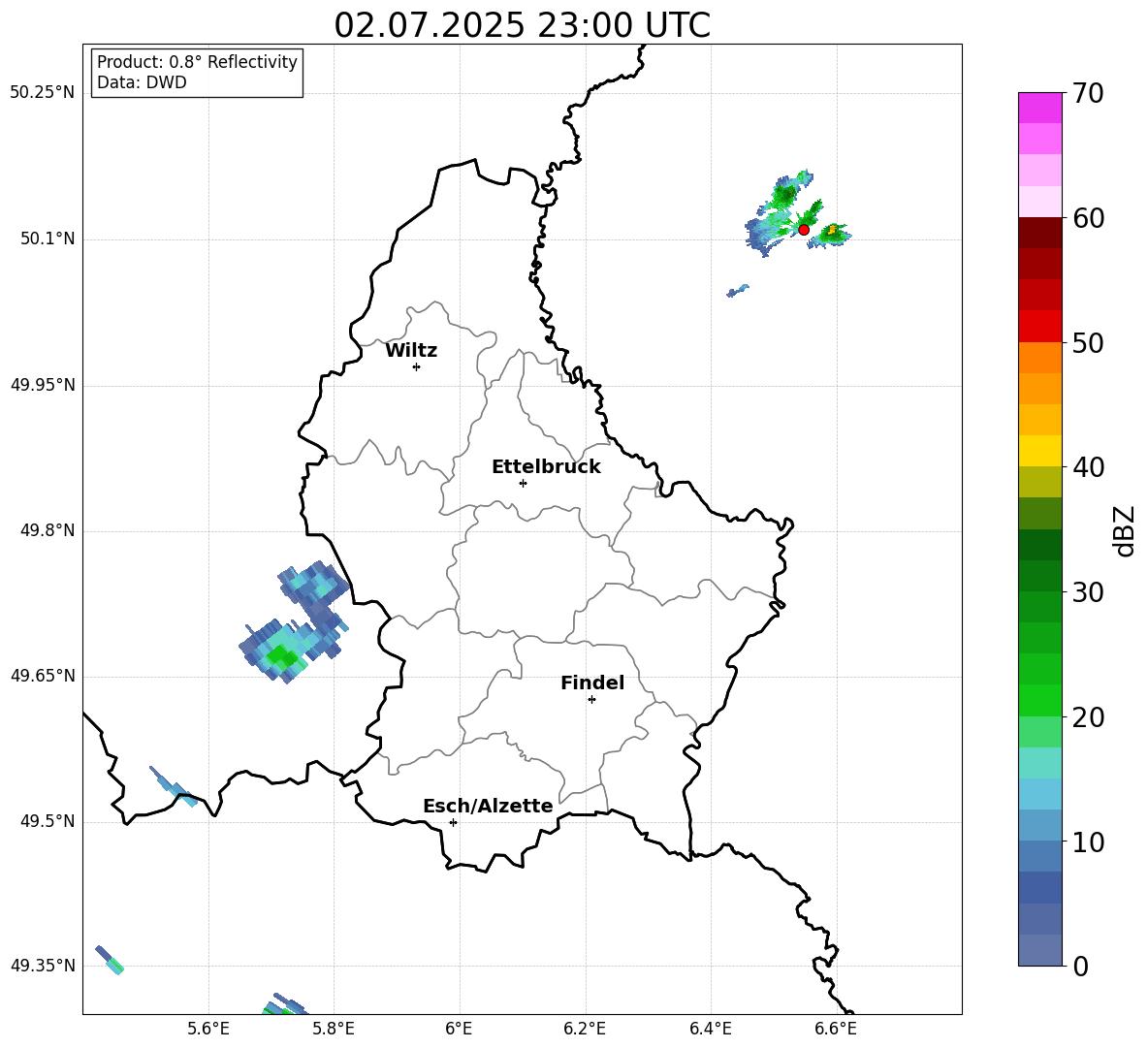
Task: Click the 49.65°N latitude label
Action: tap(43, 676)
